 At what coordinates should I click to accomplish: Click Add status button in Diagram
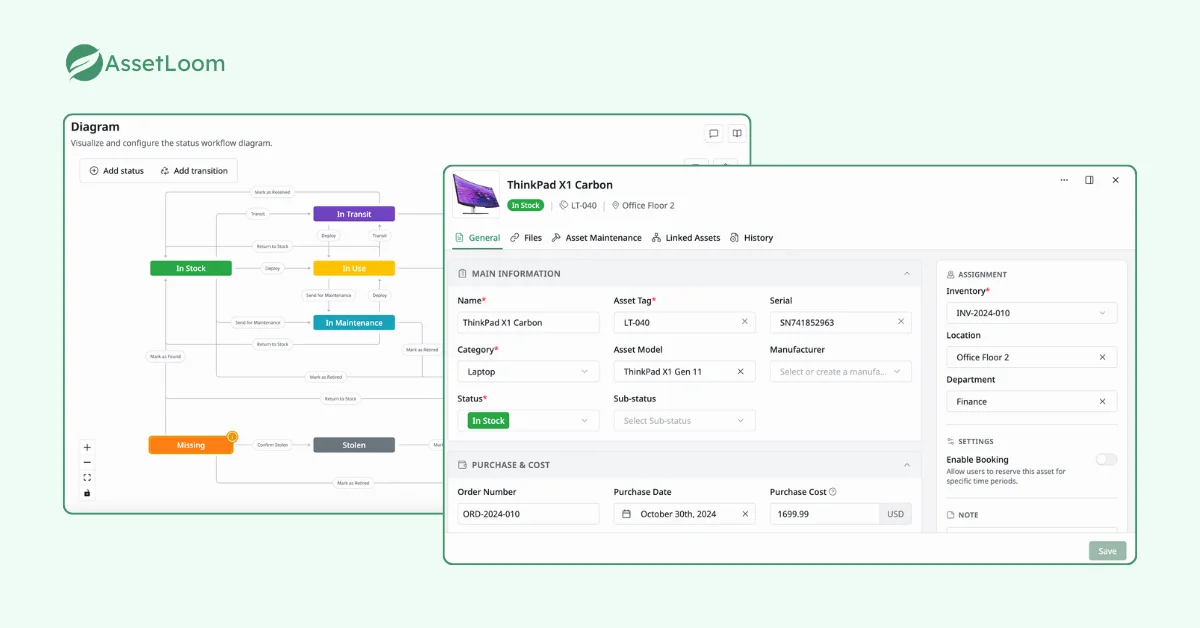(x=117, y=171)
